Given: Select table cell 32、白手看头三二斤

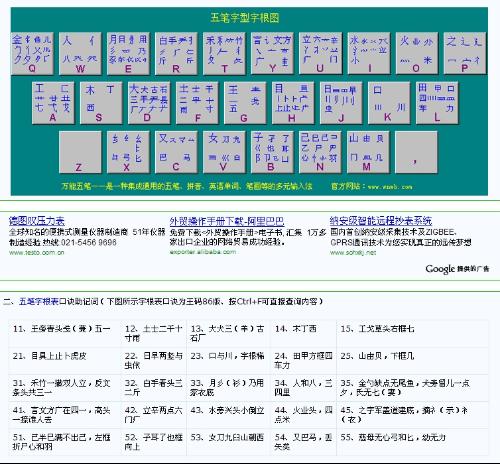Looking at the screenshot, I should (x=154, y=388).
